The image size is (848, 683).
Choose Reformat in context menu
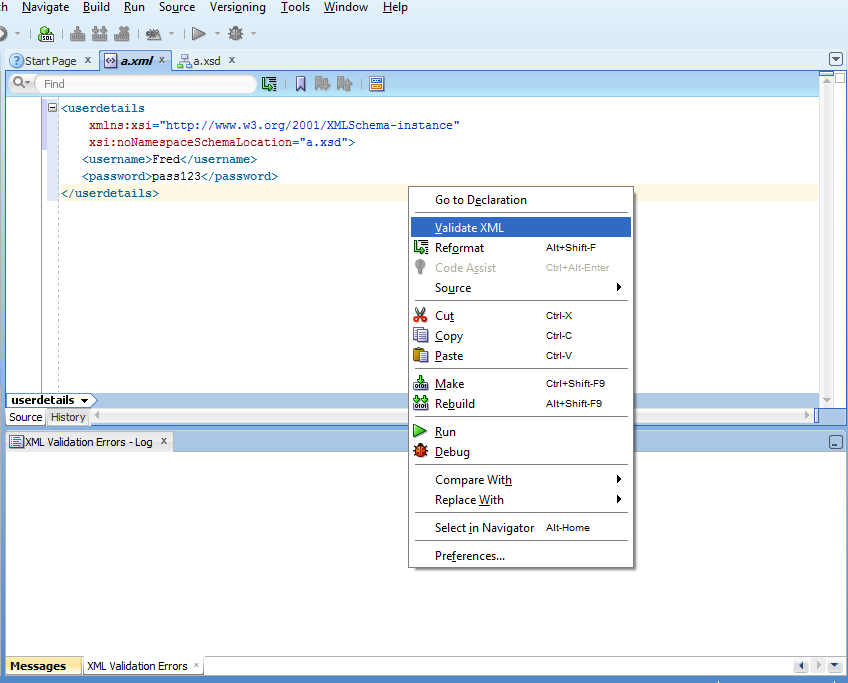pos(521,248)
